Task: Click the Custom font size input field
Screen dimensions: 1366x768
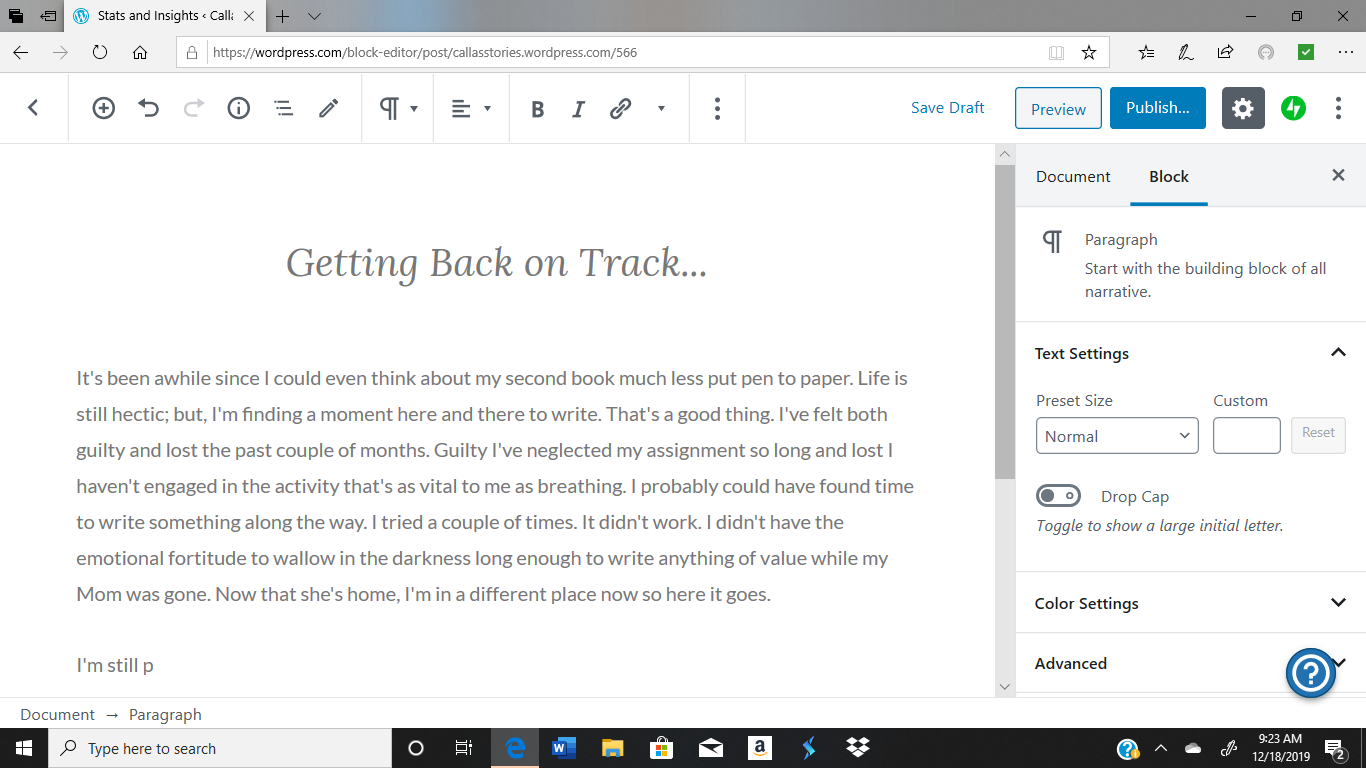Action: pyautogui.click(x=1246, y=436)
